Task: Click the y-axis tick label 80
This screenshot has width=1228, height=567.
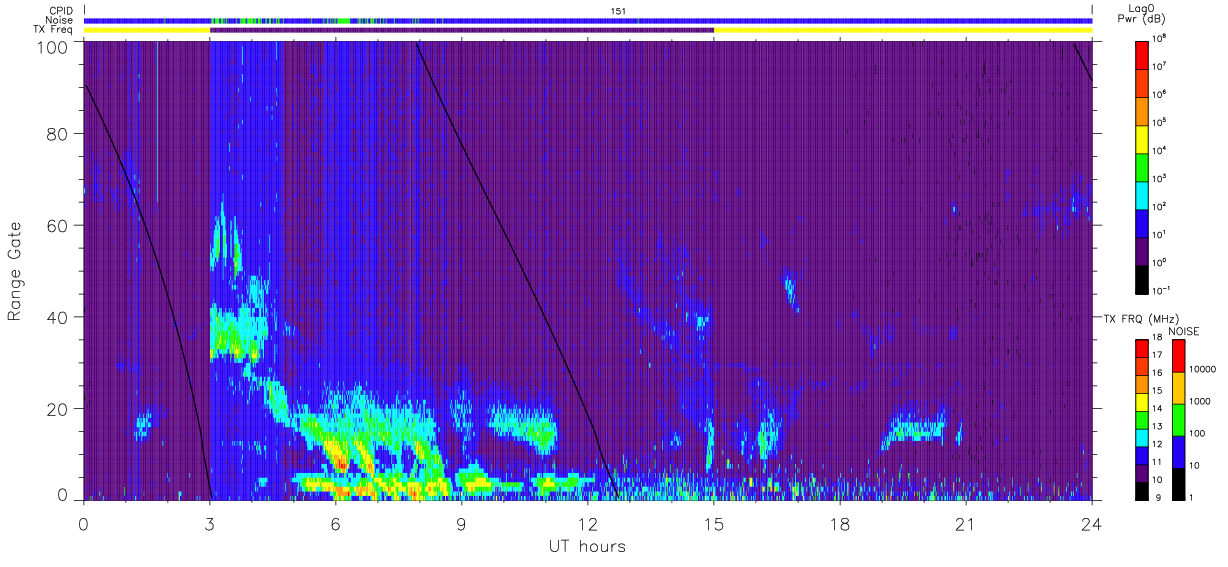Action: click(x=58, y=134)
